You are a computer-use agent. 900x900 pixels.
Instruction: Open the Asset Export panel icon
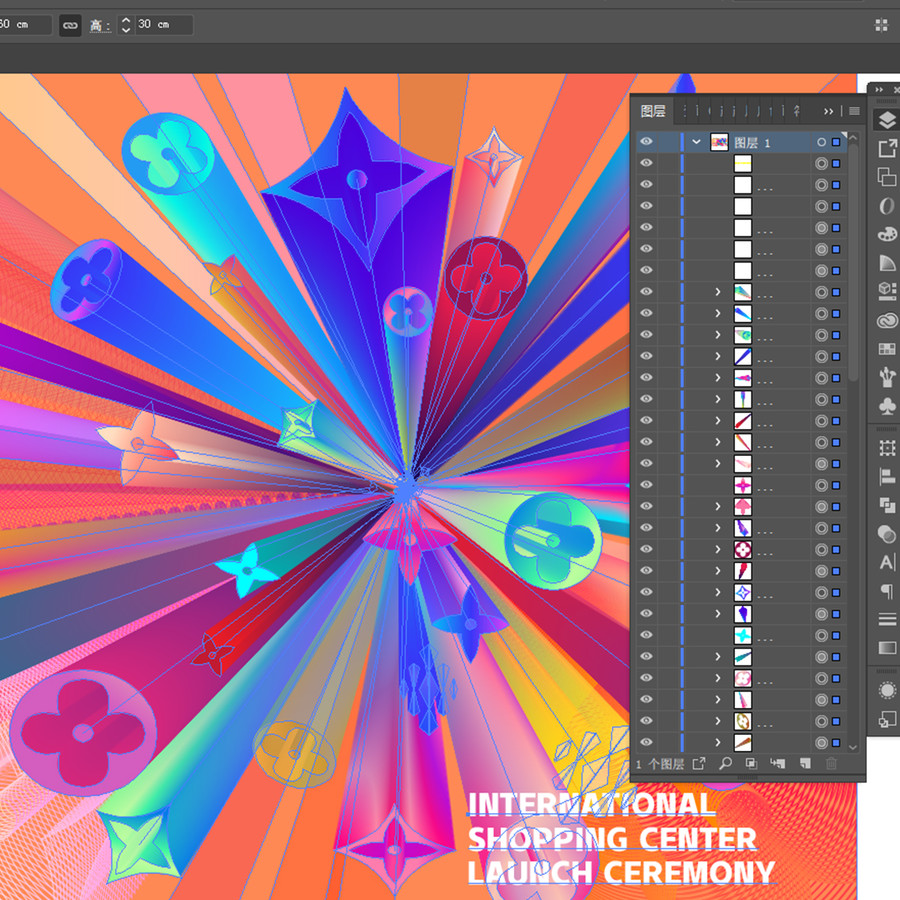[887, 149]
